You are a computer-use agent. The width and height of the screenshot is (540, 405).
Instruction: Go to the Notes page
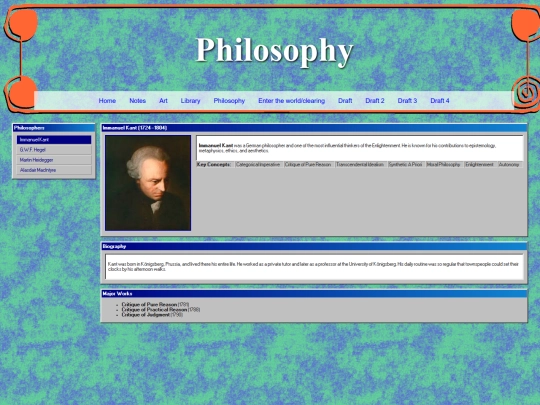coord(137,101)
